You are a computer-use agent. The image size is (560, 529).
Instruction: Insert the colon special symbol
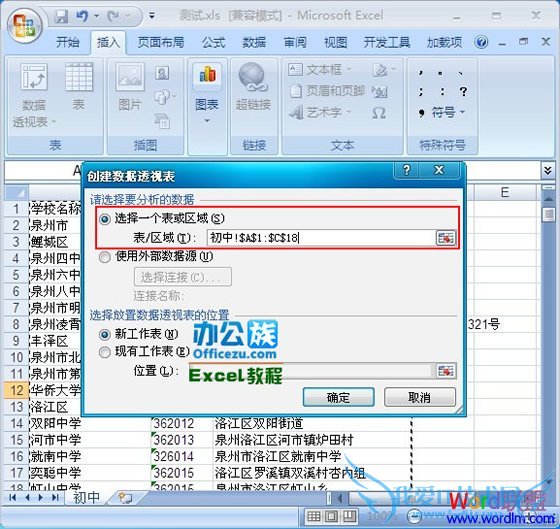point(442,92)
